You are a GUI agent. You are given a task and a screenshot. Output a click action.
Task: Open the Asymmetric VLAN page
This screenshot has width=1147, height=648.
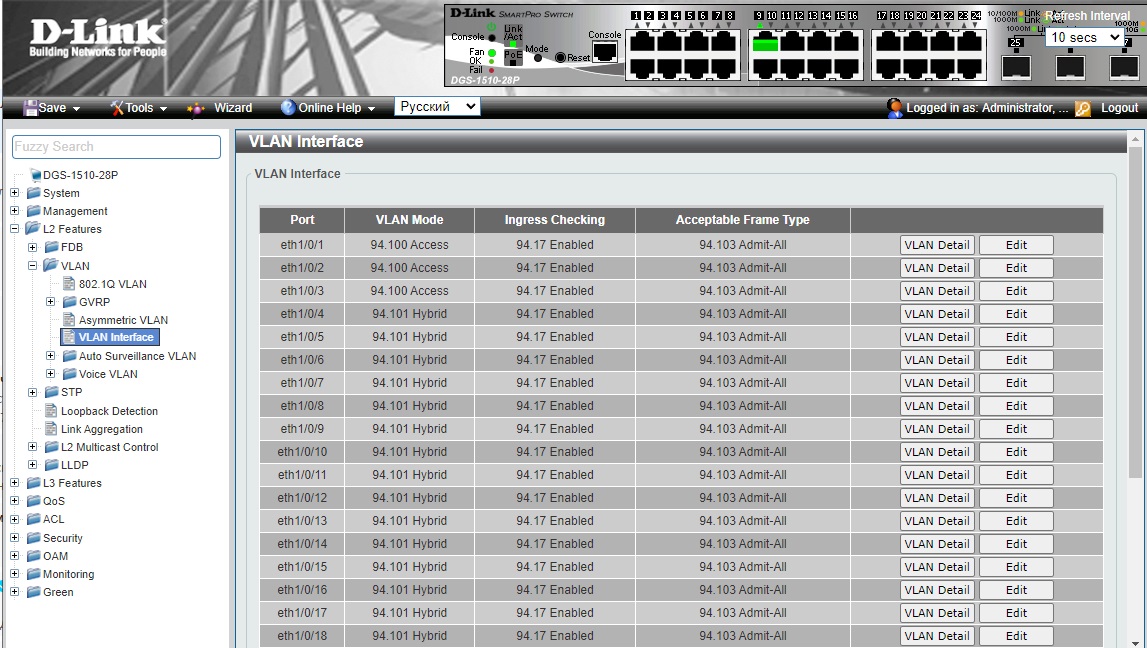(123, 320)
